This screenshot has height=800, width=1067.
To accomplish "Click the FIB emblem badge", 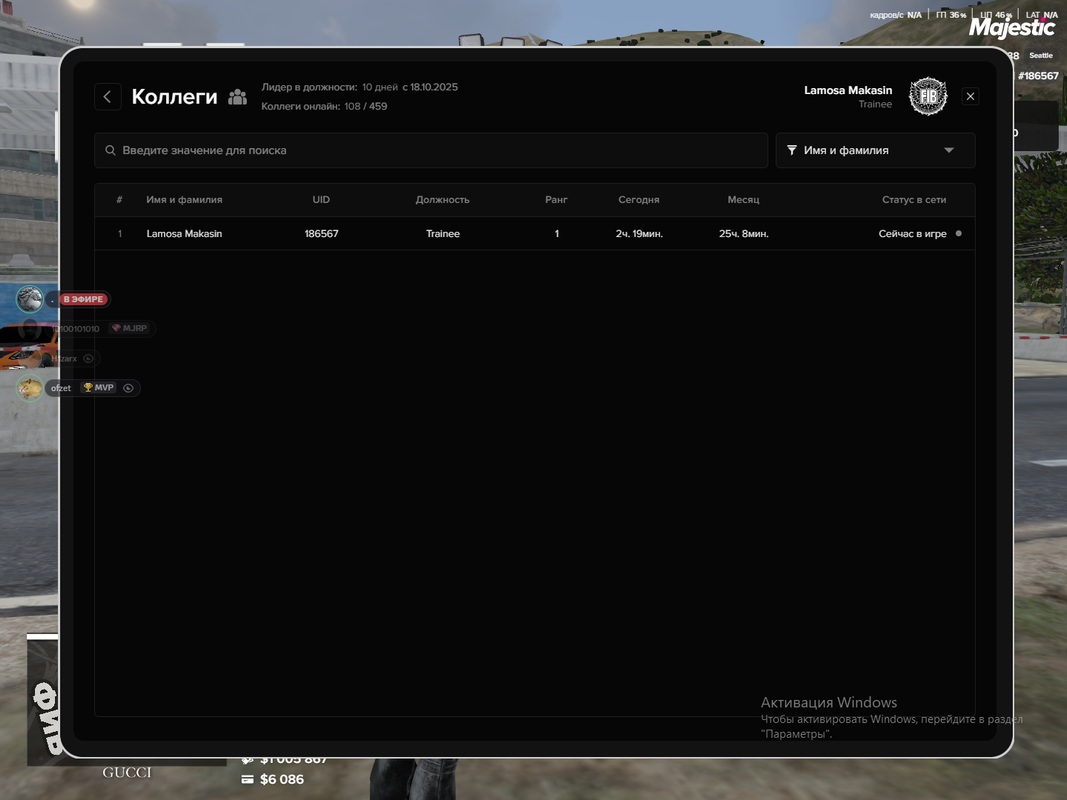I will point(928,96).
